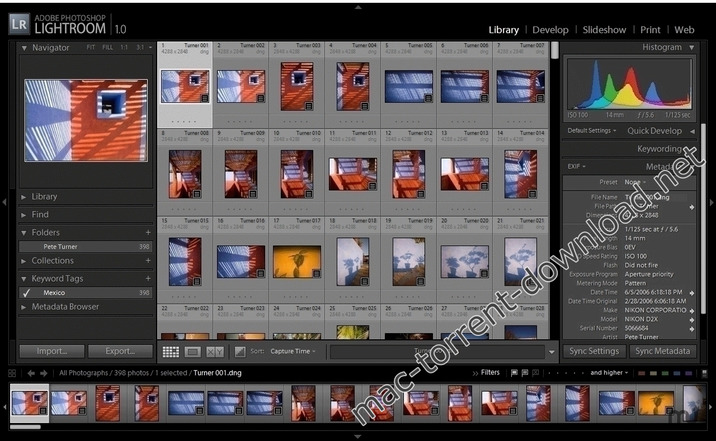Click the Filters label in filmstrip bar
Viewport: 716px width, 441px height.
point(490,373)
